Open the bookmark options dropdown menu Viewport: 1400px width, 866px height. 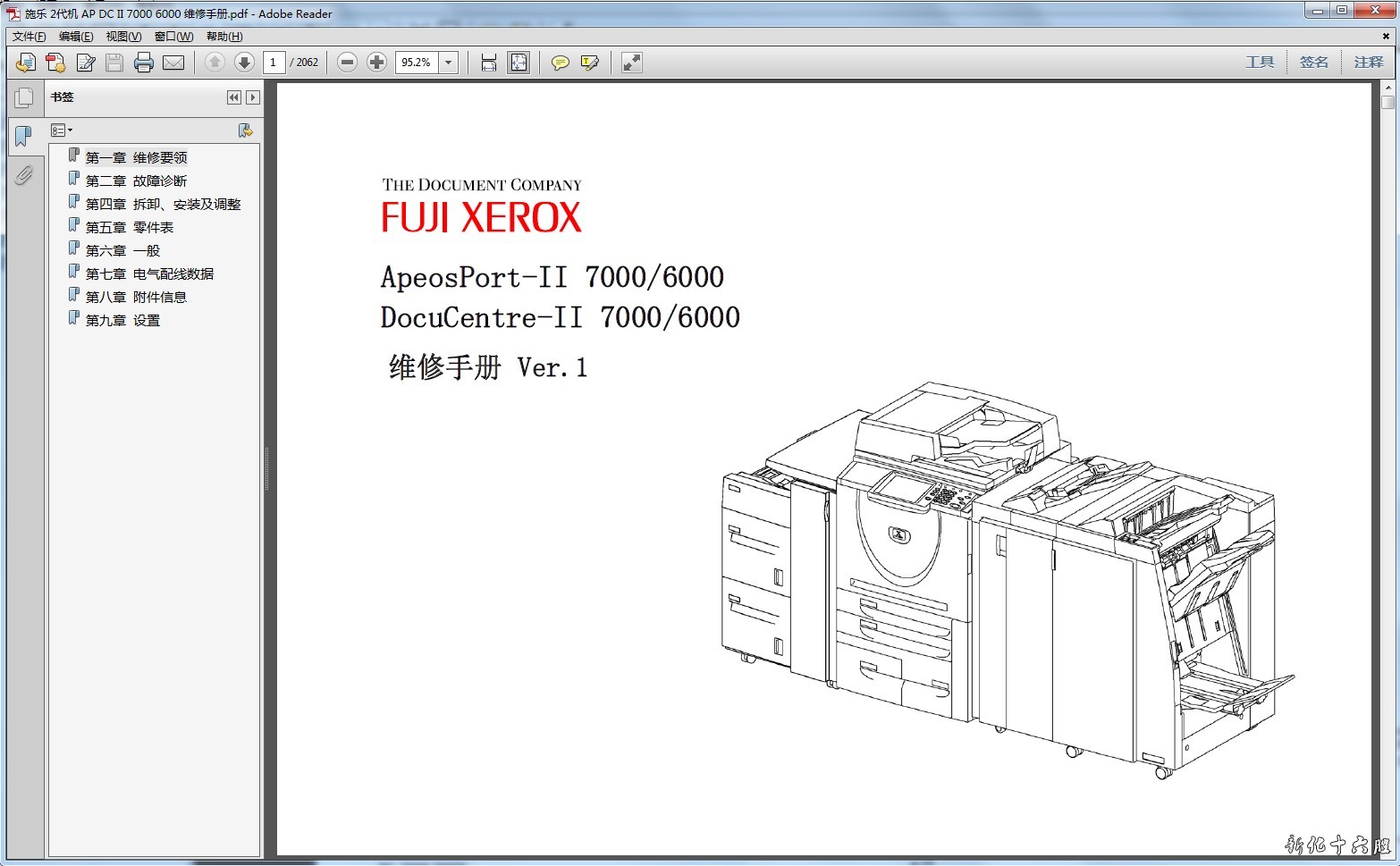click(62, 130)
